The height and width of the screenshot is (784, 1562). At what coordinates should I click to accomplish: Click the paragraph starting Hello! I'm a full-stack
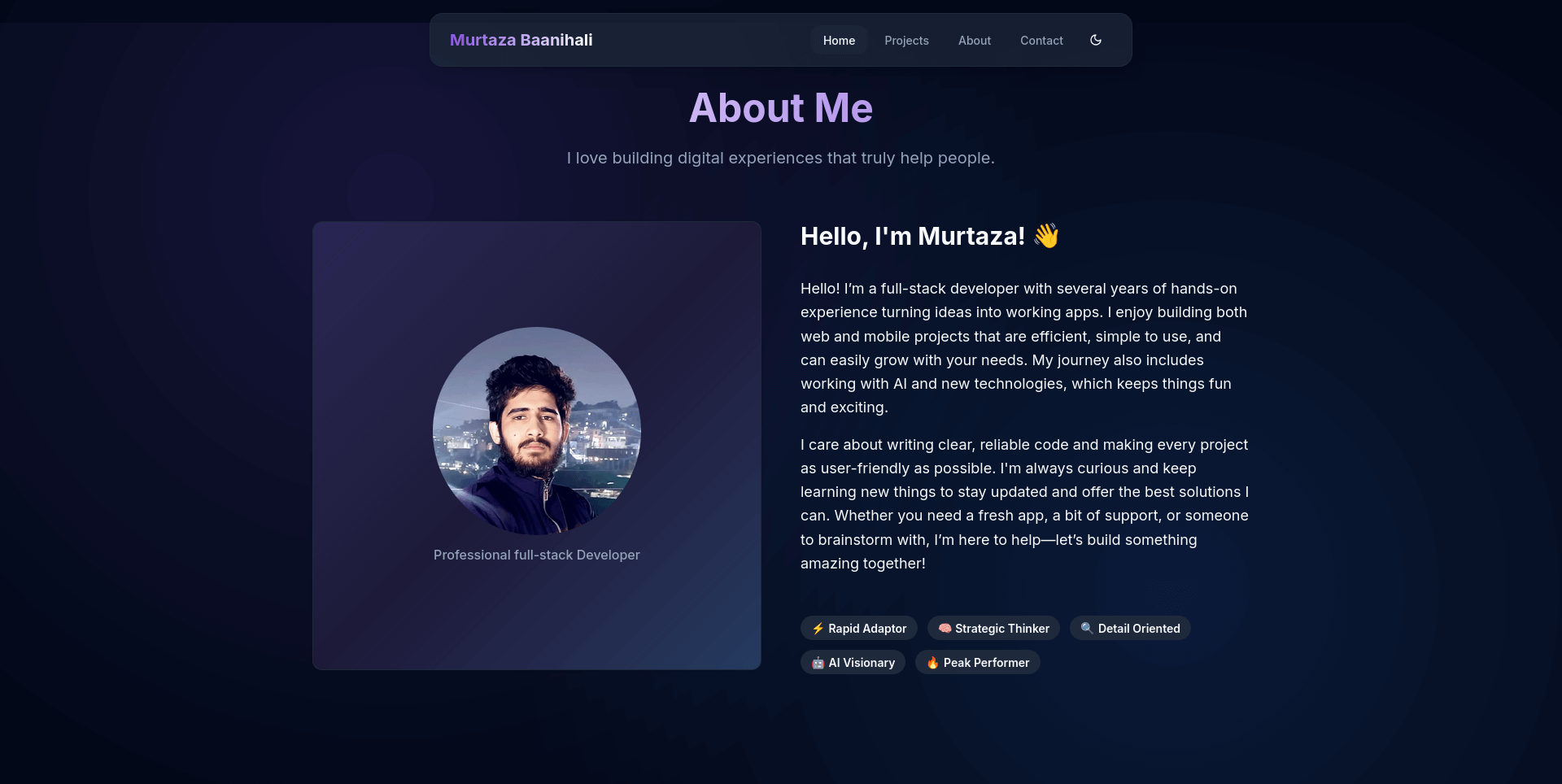click(1023, 348)
